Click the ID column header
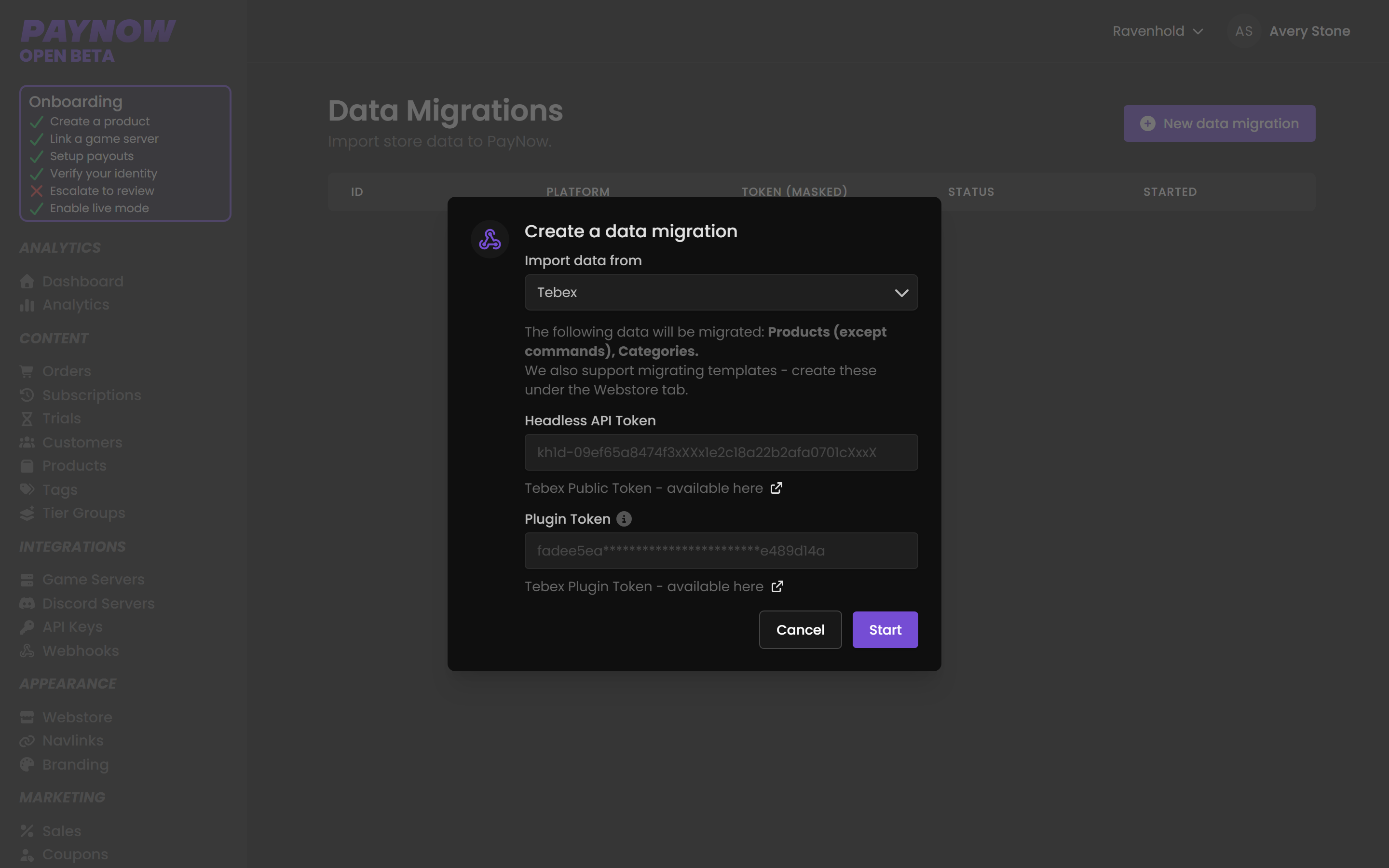The width and height of the screenshot is (1389, 868). tap(357, 192)
